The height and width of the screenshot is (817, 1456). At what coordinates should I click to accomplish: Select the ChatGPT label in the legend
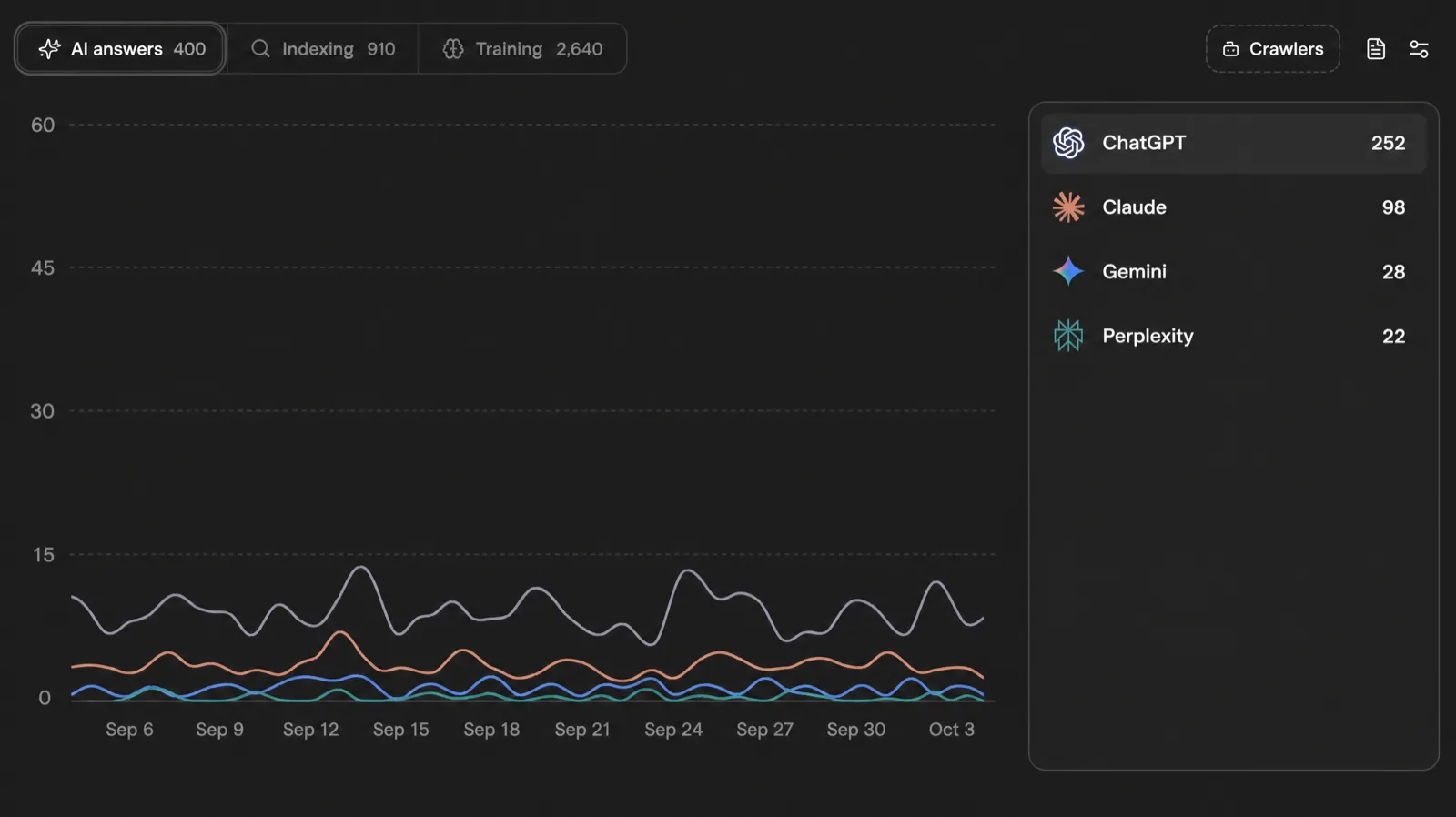coord(1144,143)
